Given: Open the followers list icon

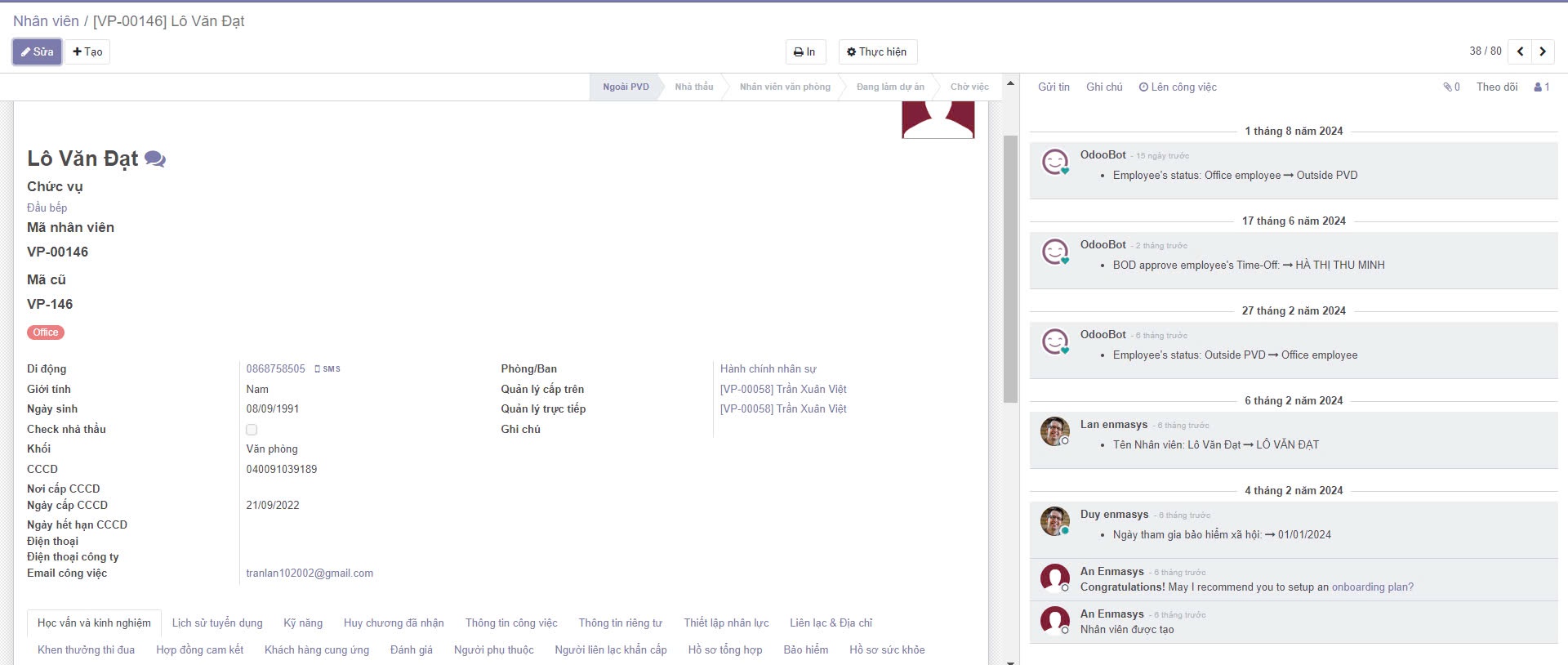Looking at the screenshot, I should (1541, 87).
